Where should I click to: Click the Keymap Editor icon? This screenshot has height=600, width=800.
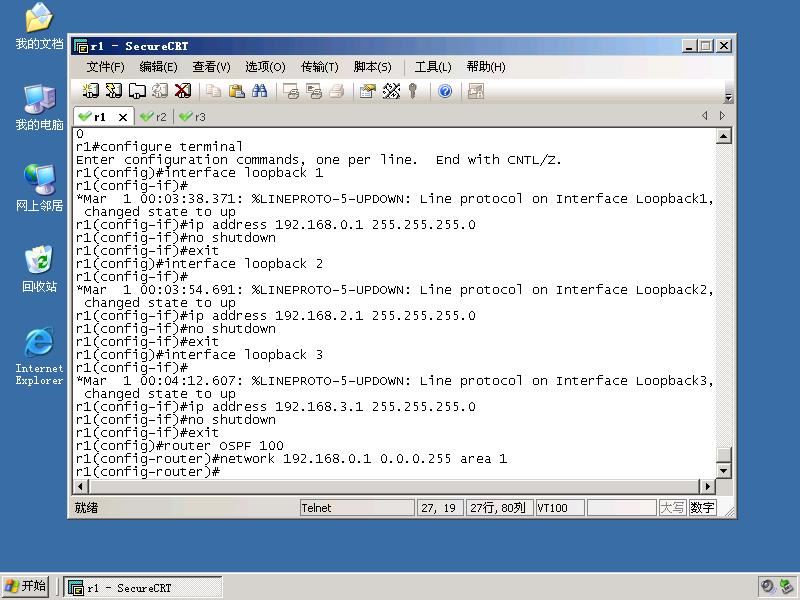391,91
